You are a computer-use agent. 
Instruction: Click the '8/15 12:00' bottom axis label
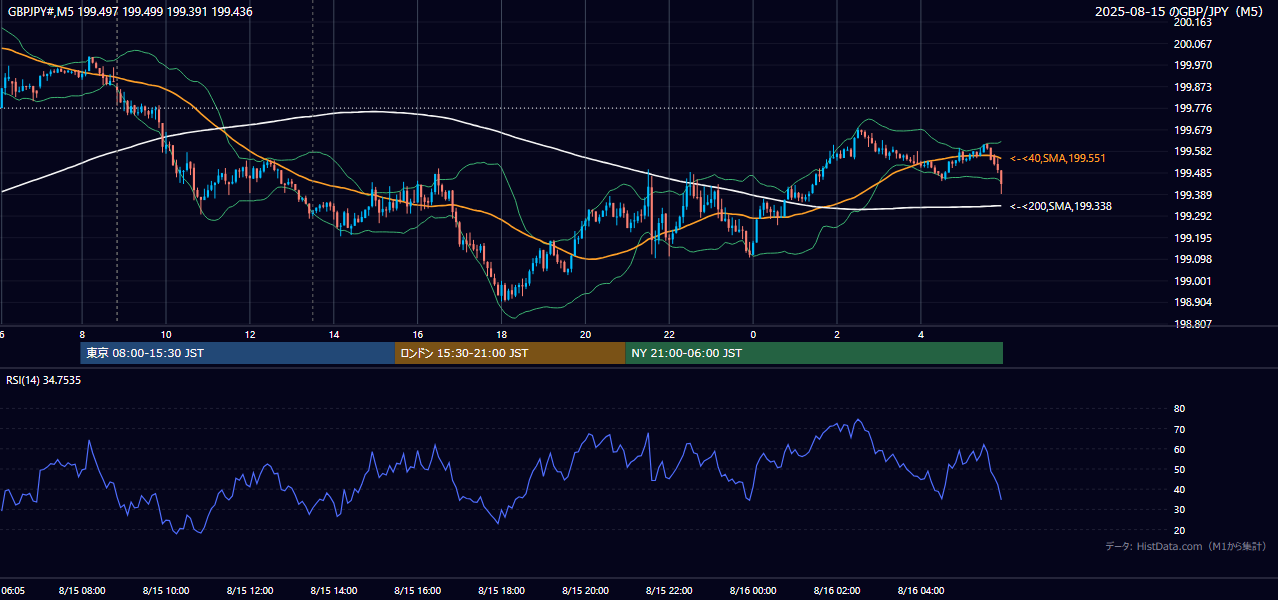click(x=250, y=591)
